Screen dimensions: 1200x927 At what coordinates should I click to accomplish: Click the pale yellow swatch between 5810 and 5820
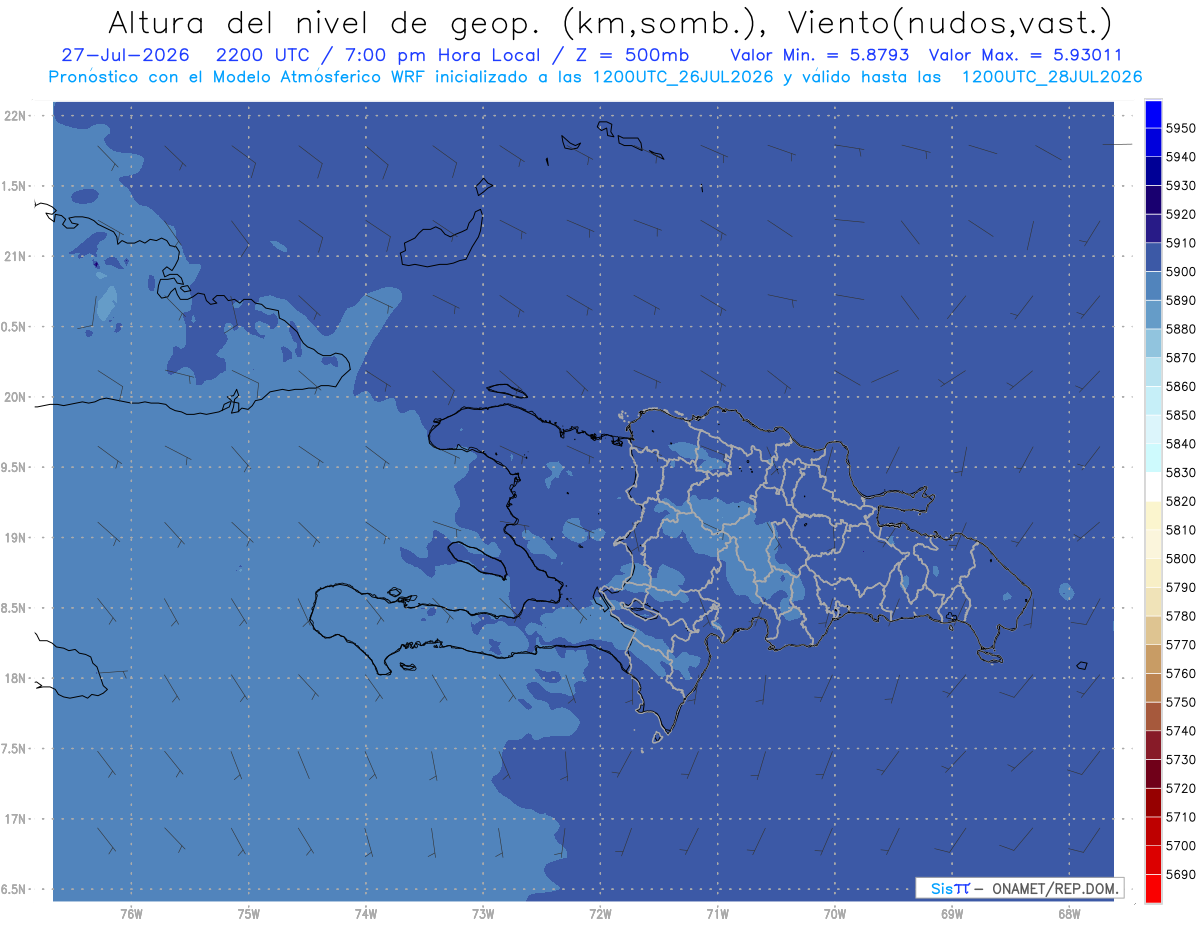tap(1152, 515)
